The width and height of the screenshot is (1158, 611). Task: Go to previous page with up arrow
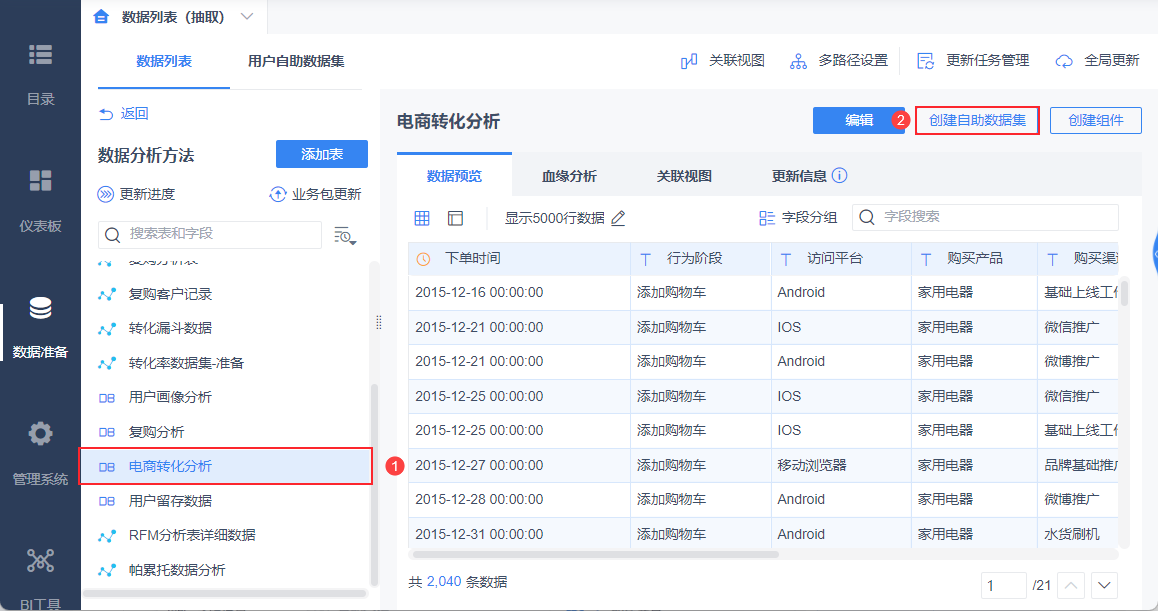tap(1071, 585)
